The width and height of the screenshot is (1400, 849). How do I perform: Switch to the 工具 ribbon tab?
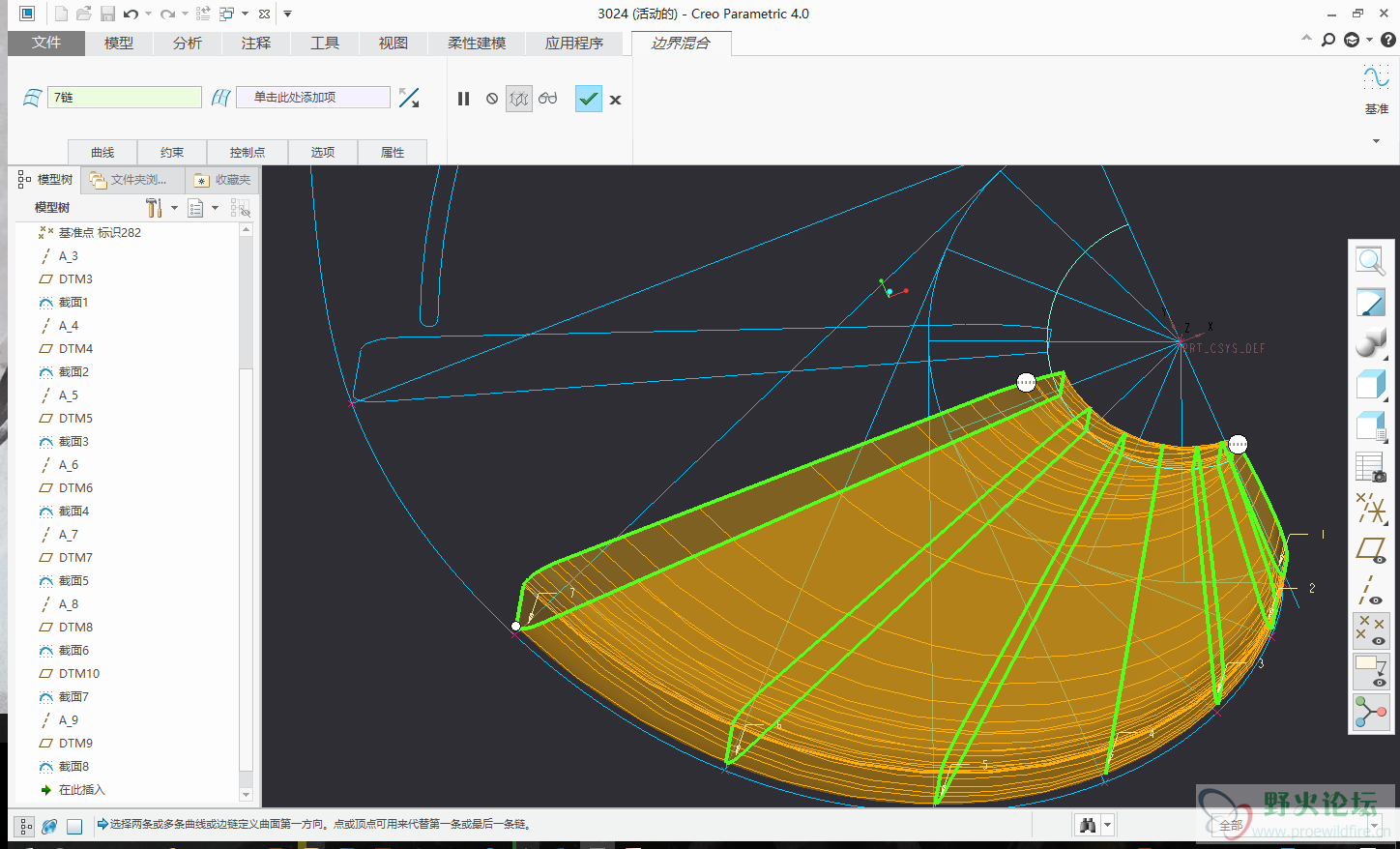325,43
